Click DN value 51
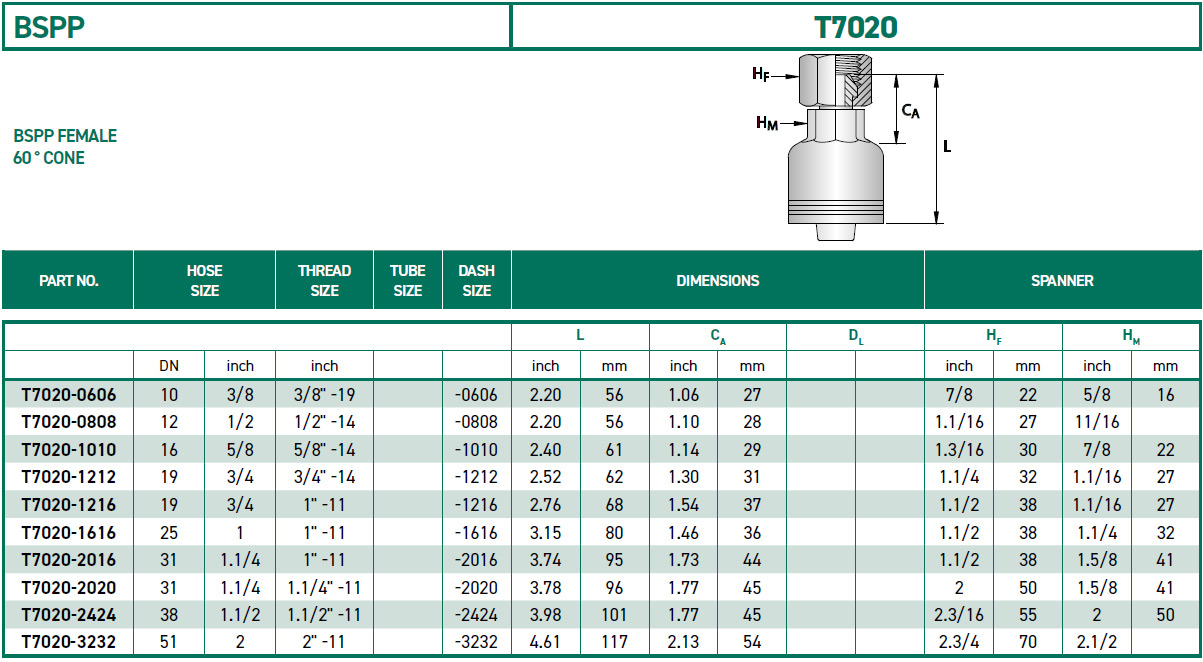This screenshot has width=1203, height=662. pyautogui.click(x=169, y=642)
